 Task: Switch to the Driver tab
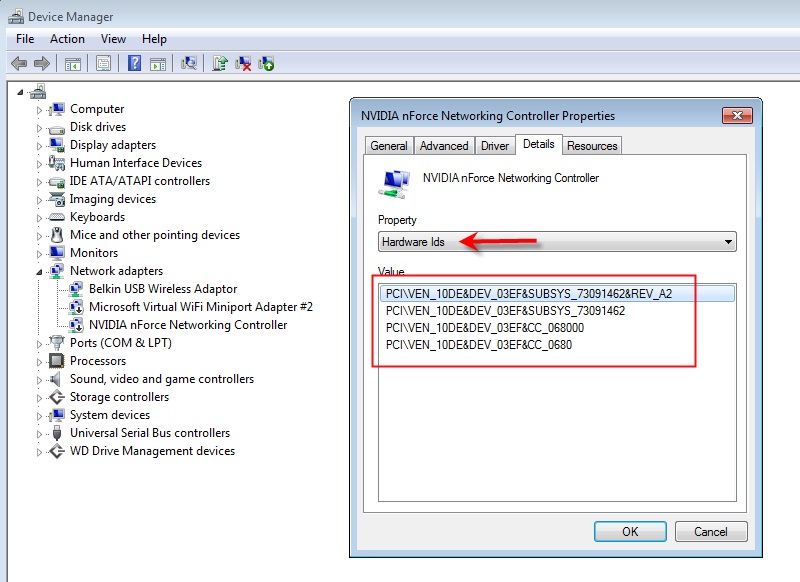(495, 145)
